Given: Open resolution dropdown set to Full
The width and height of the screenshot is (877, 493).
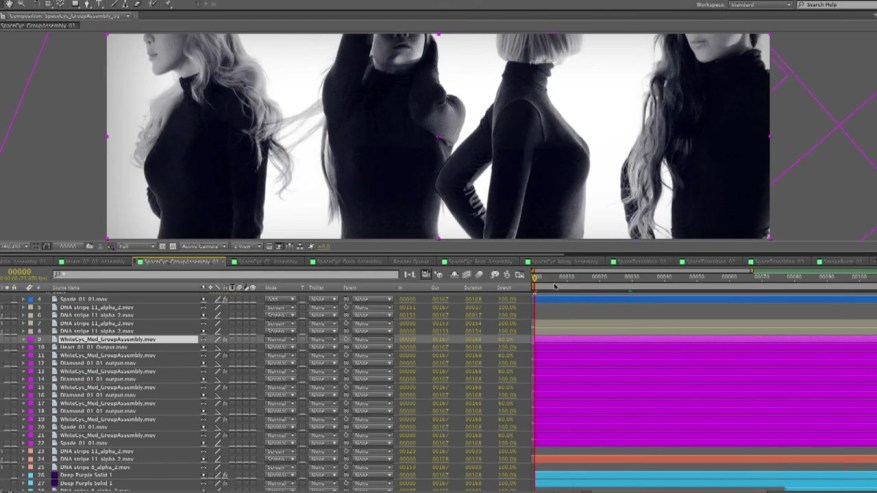Looking at the screenshot, I should pyautogui.click(x=137, y=246).
